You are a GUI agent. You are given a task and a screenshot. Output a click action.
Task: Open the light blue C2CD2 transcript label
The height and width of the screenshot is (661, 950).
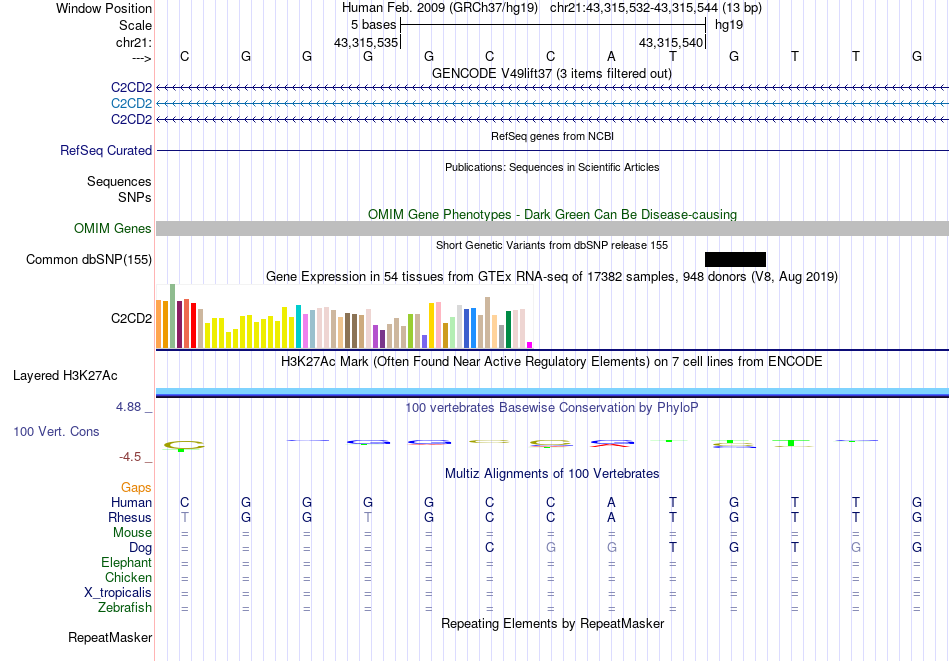point(131,104)
